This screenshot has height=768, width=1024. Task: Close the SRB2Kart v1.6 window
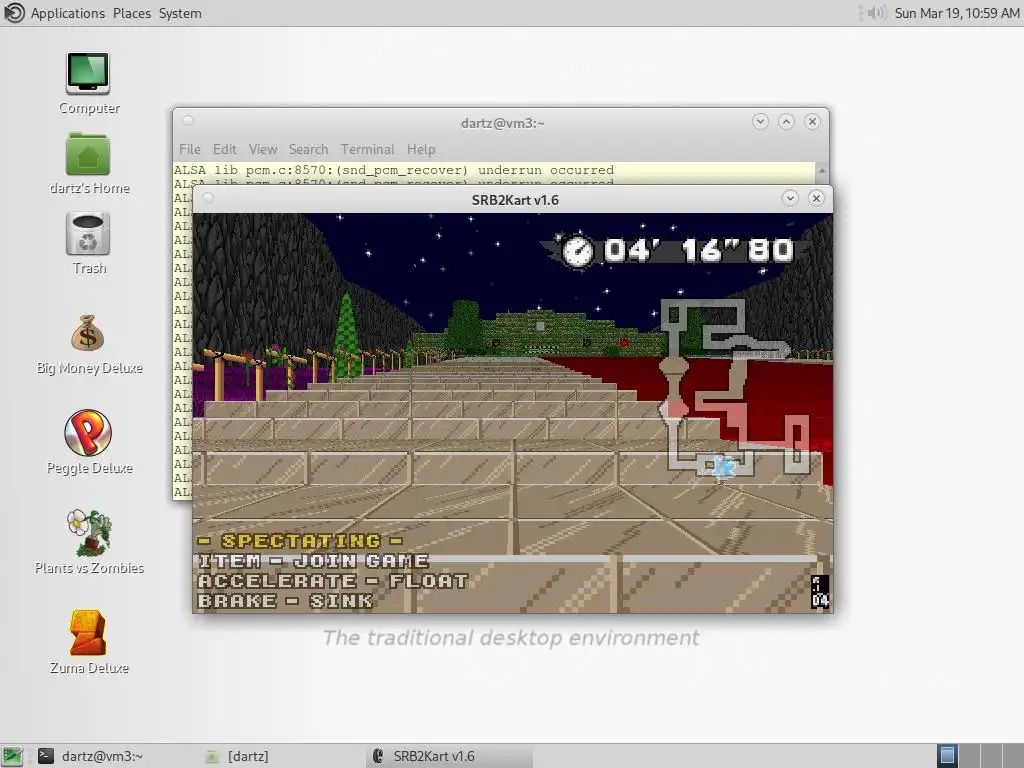coord(816,199)
